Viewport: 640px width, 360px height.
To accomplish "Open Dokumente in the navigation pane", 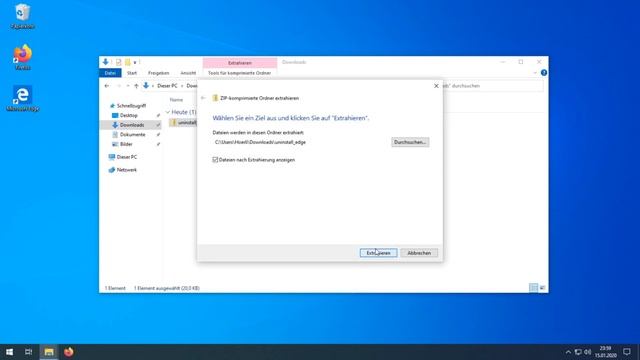I will [x=133, y=135].
